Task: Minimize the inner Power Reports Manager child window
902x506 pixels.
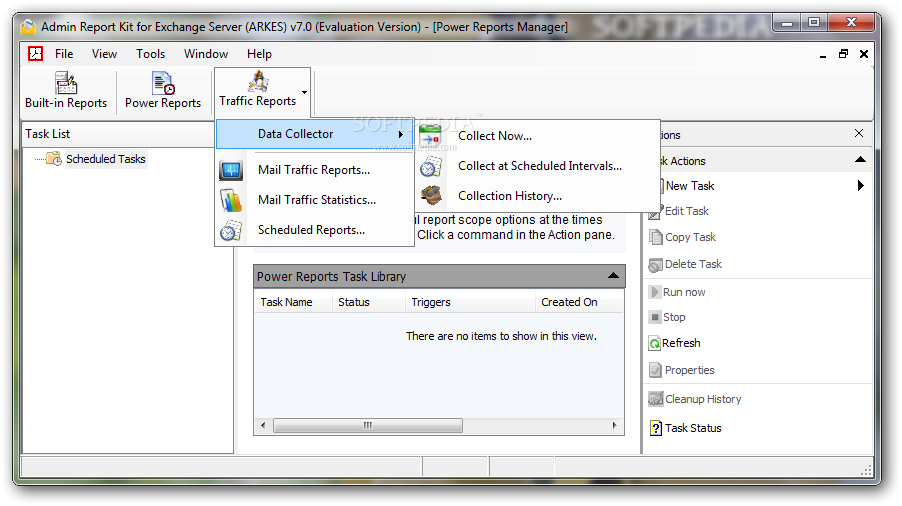Action: click(823, 54)
